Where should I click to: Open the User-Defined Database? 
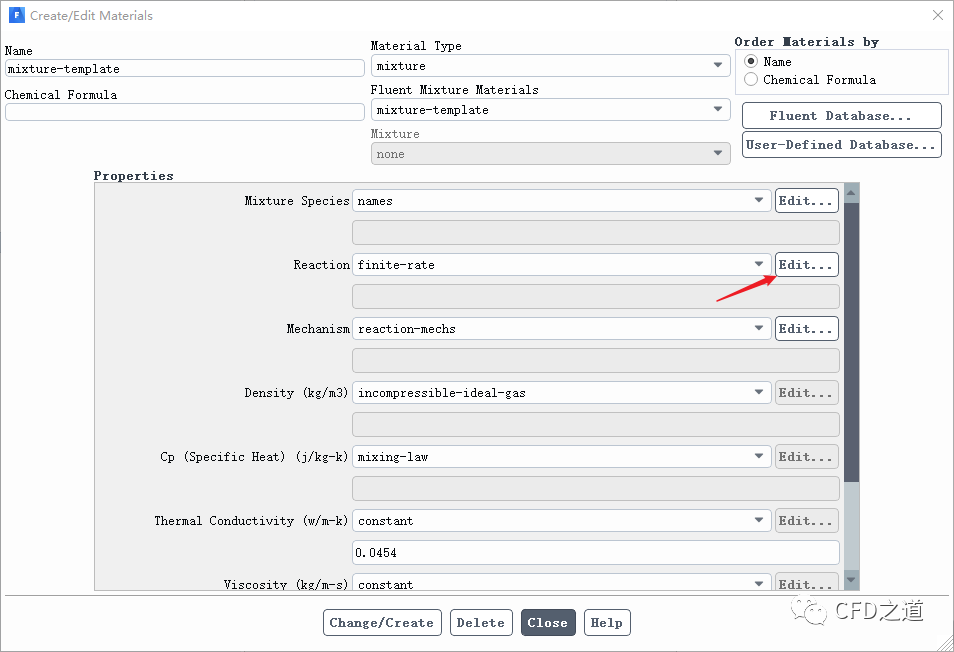click(x=841, y=145)
